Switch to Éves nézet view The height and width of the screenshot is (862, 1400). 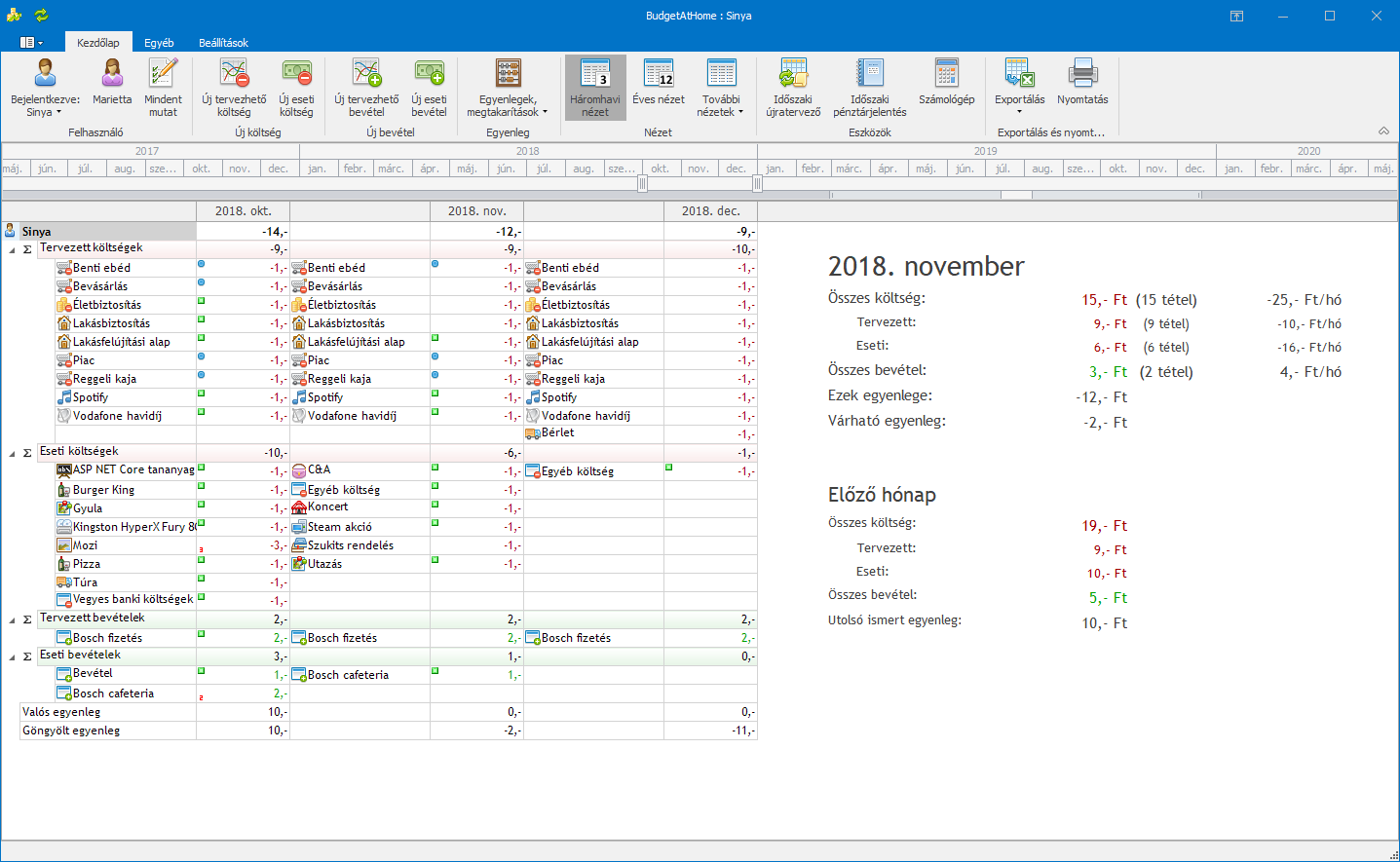click(658, 75)
